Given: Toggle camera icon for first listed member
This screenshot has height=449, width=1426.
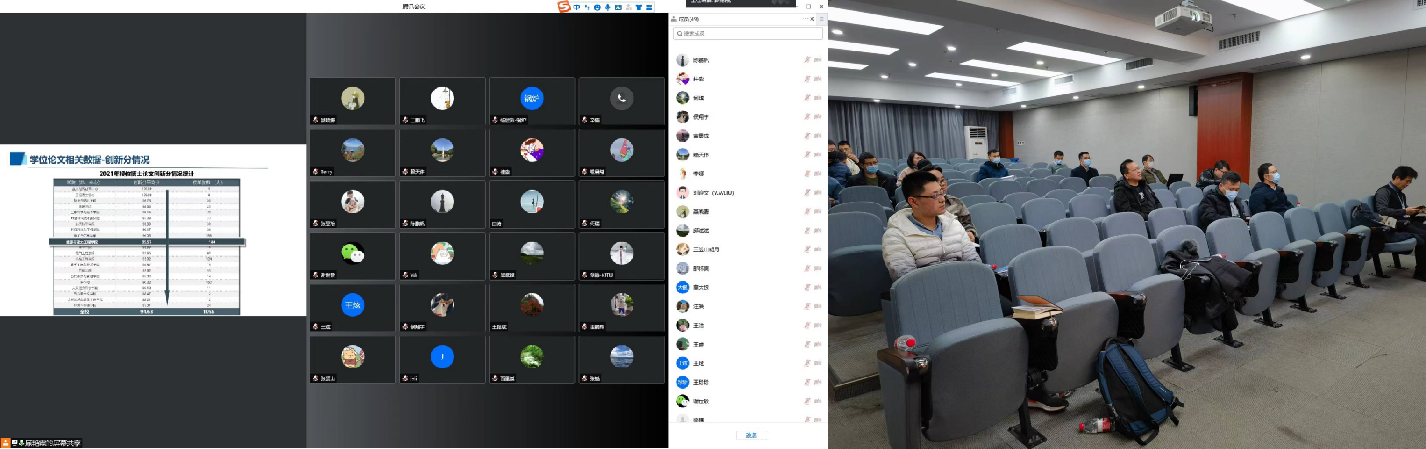Looking at the screenshot, I should pyautogui.click(x=818, y=60).
